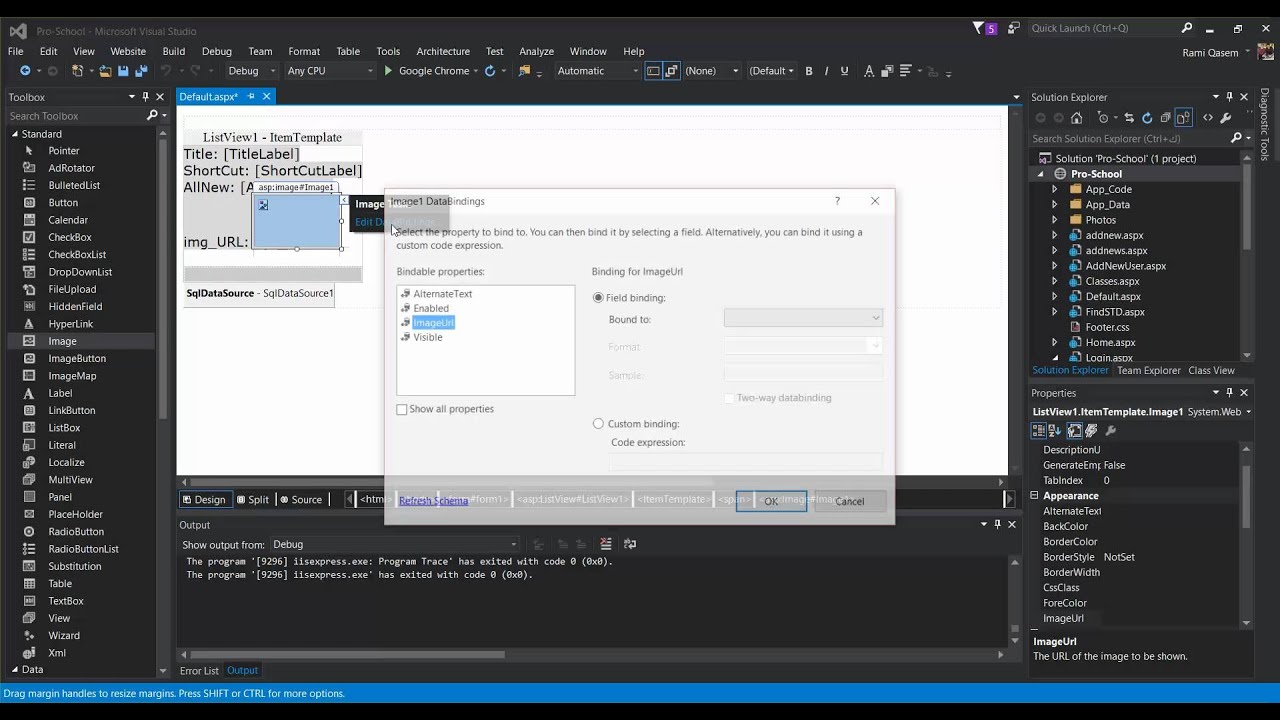Click the Clear All icon in Output toolbar

point(606,544)
